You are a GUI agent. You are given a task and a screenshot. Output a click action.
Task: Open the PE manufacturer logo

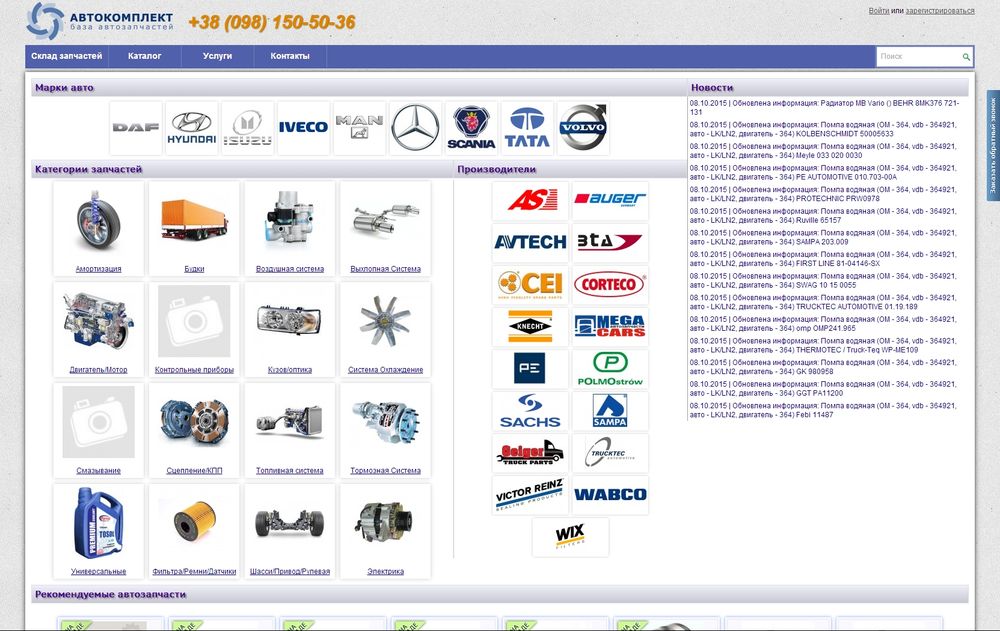pos(530,369)
